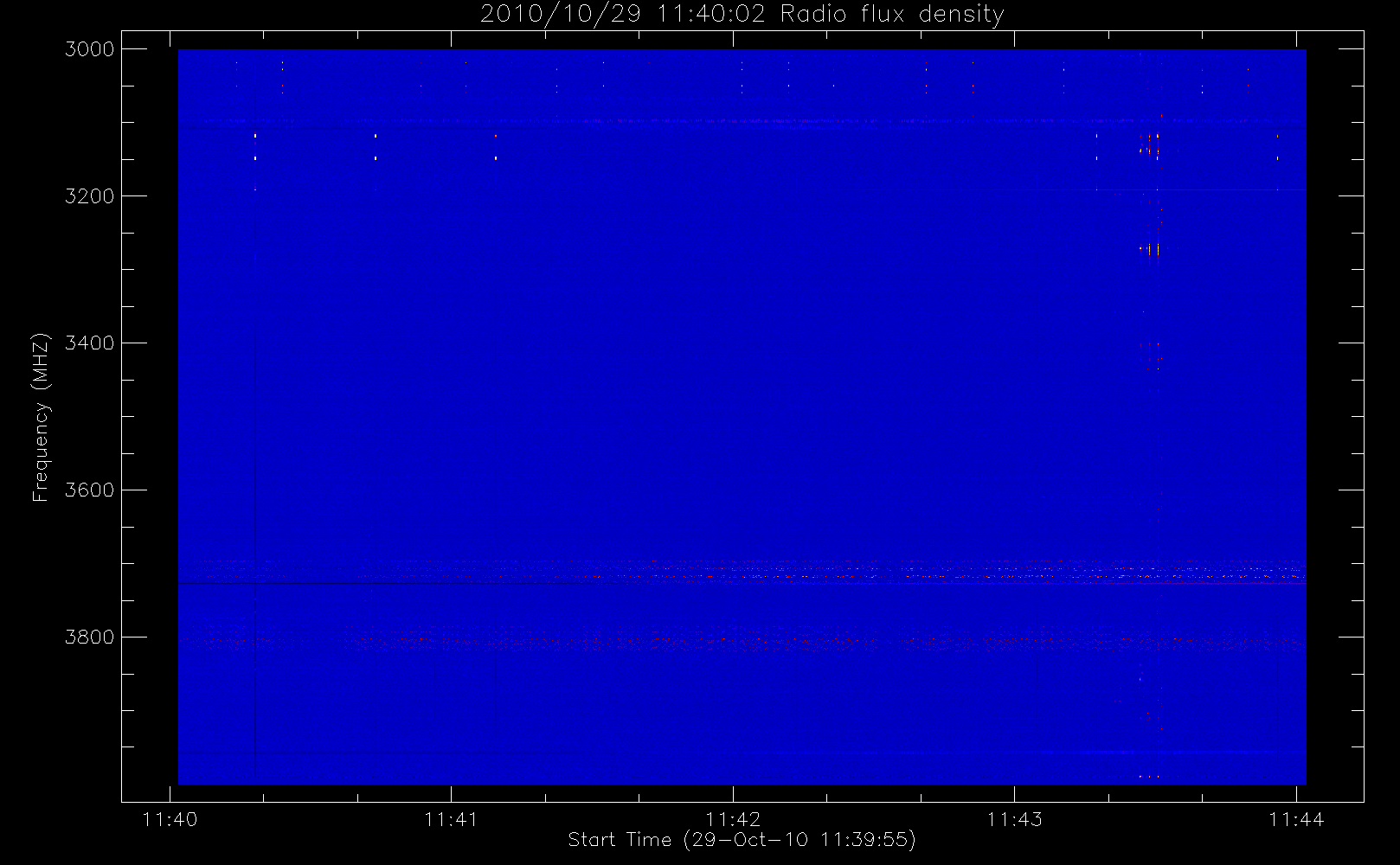Click the 11:40 time tick label

click(x=170, y=819)
